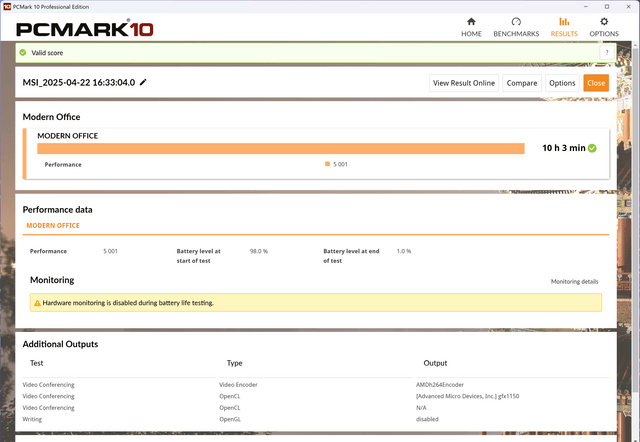
Task: Click the Video Encoder type cell
Action: click(238, 384)
